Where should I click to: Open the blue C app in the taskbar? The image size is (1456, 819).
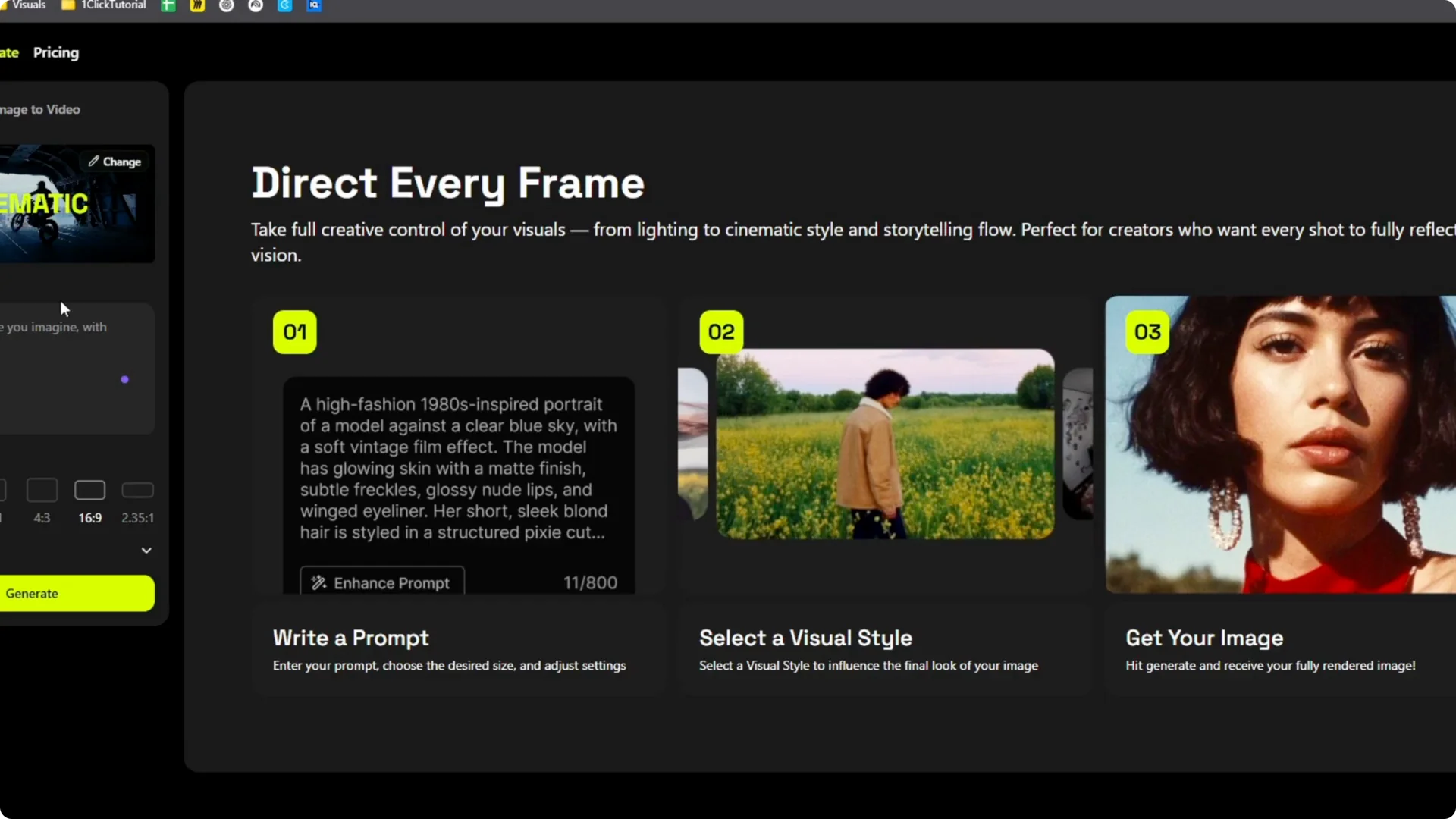(x=284, y=5)
